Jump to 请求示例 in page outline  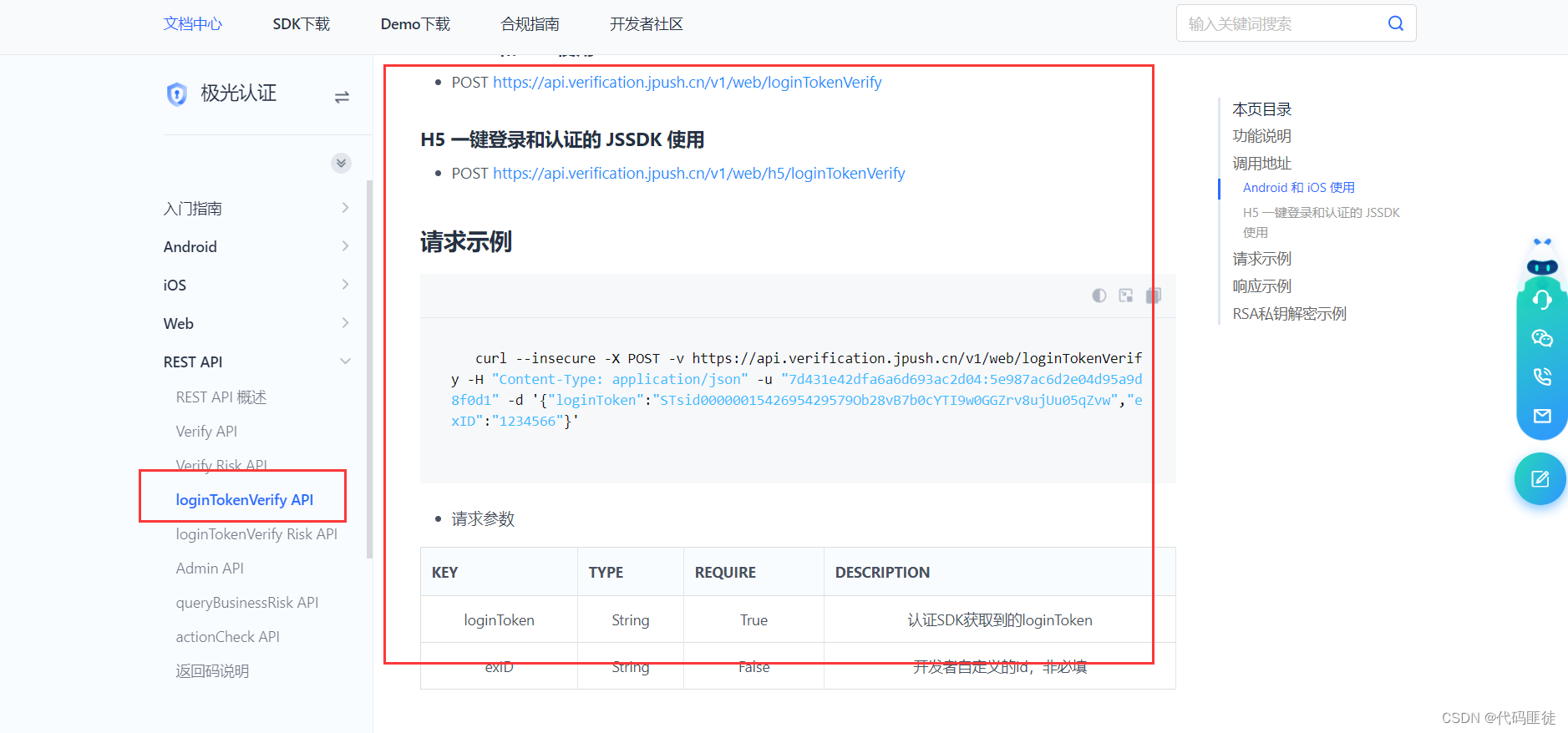tap(1262, 259)
